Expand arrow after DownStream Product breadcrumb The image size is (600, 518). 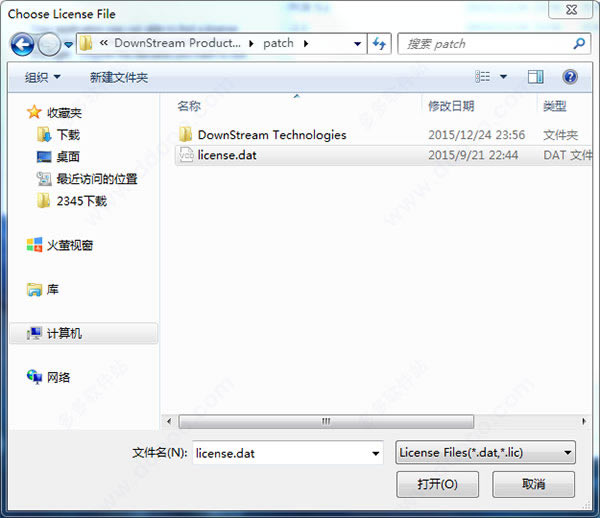tap(251, 44)
